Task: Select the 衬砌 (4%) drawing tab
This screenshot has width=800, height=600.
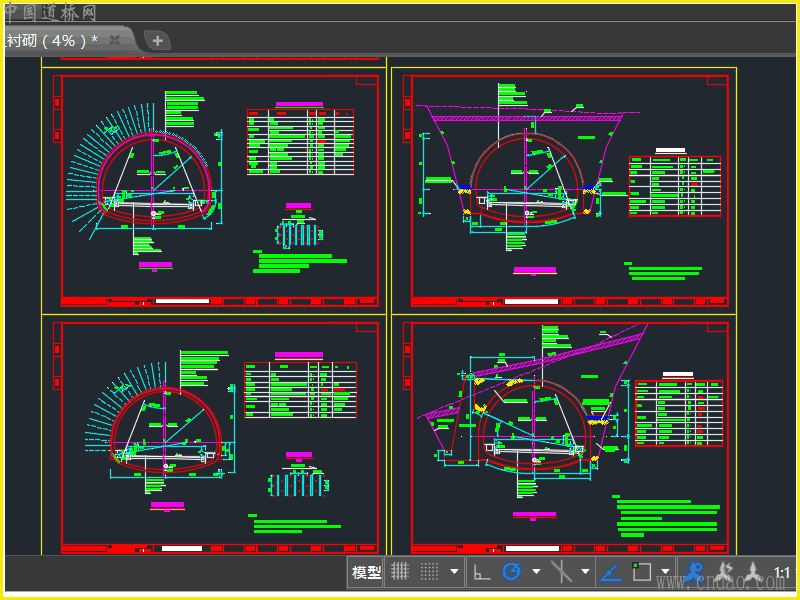Action: tap(51, 40)
